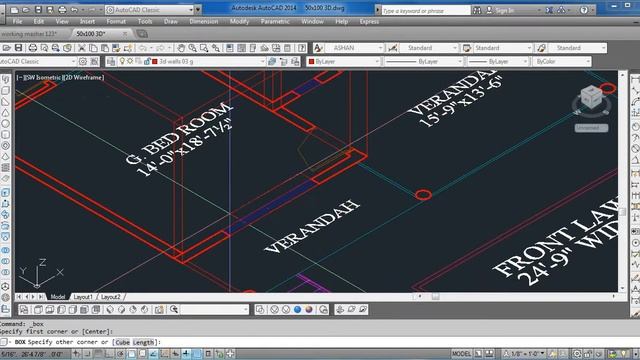Activate the Pan hand tool
This screenshot has height=360, width=640.
click(181, 48)
